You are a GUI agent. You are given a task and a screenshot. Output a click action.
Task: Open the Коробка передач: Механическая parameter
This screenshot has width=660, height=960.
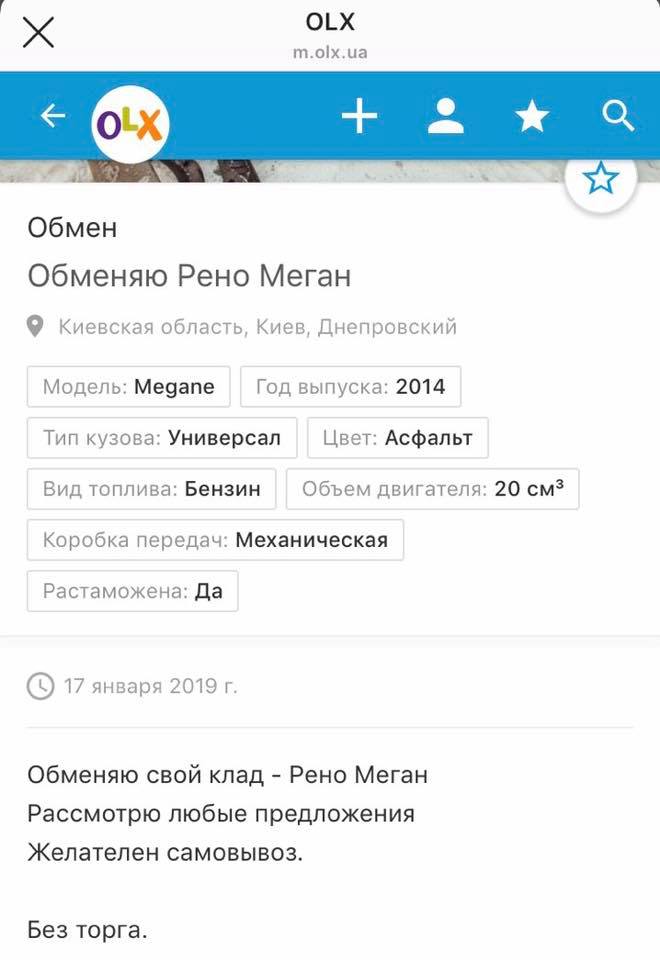(x=213, y=540)
